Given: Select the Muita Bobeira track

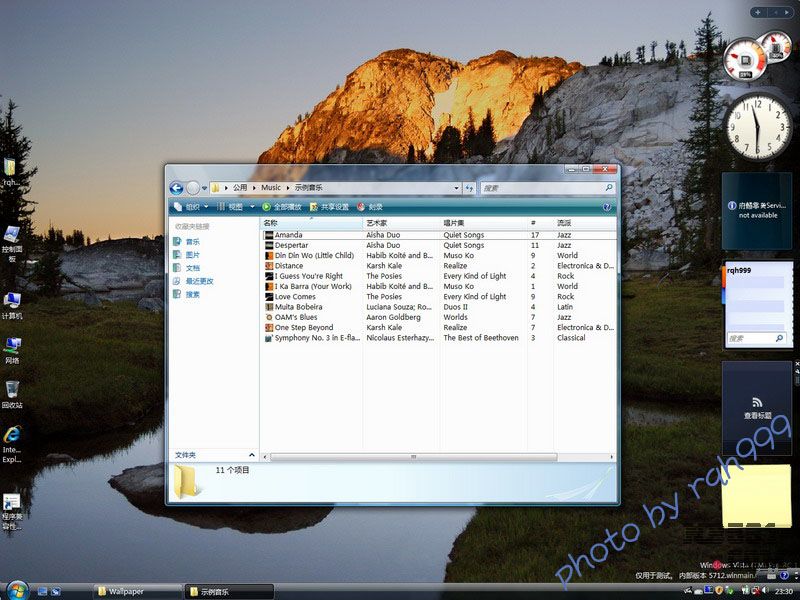Looking at the screenshot, I should [x=298, y=307].
